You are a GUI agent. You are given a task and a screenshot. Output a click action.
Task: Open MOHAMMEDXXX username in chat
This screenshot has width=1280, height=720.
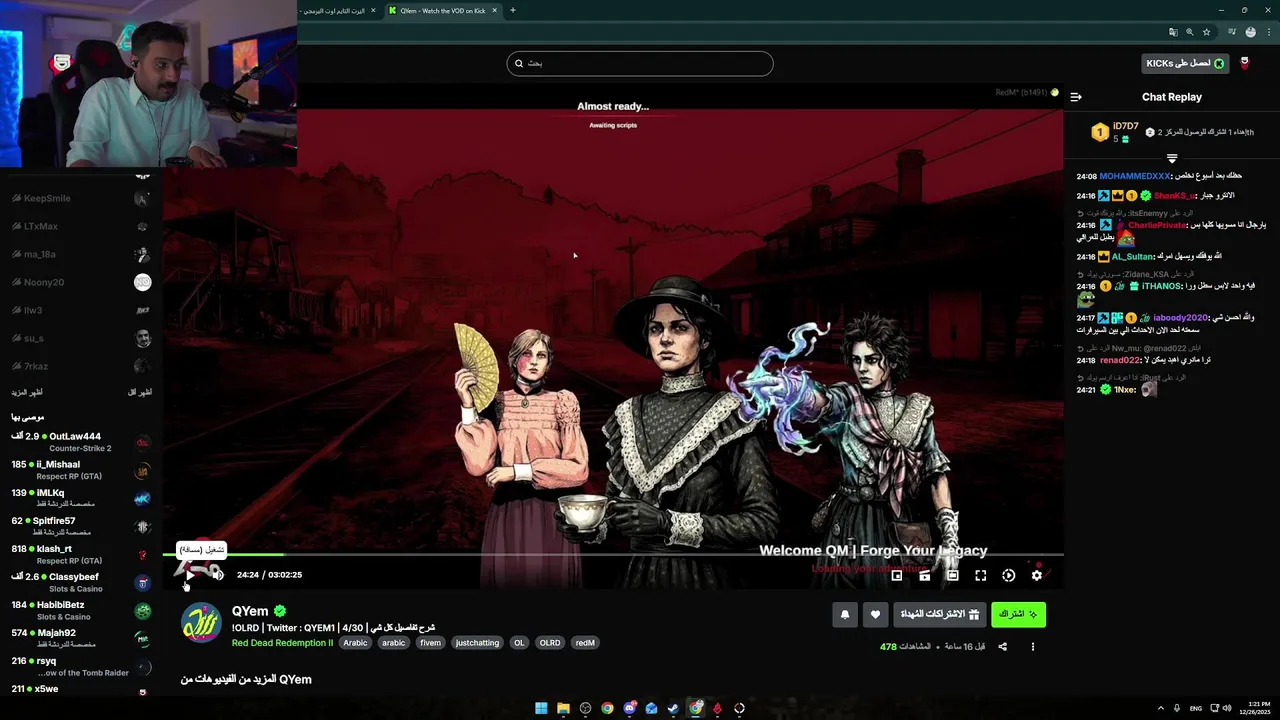coord(1135,176)
